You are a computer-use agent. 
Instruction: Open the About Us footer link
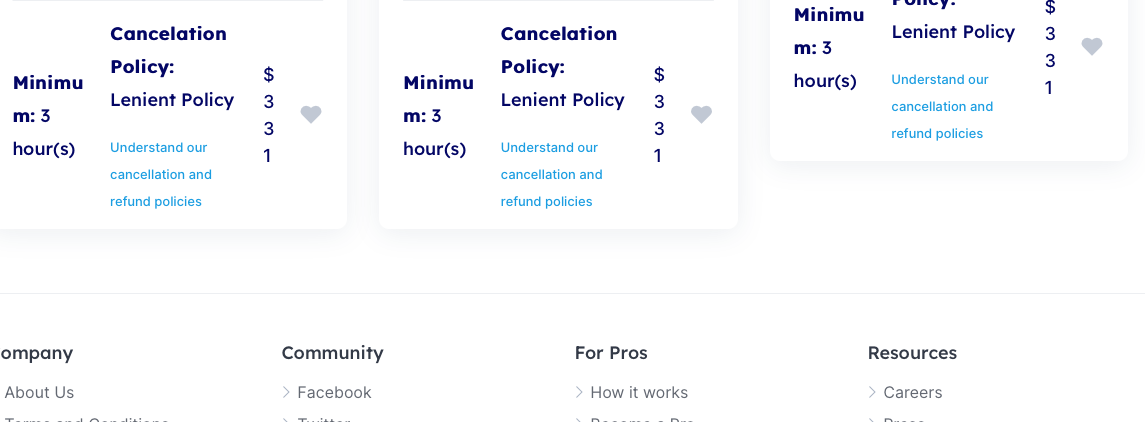[39, 393]
